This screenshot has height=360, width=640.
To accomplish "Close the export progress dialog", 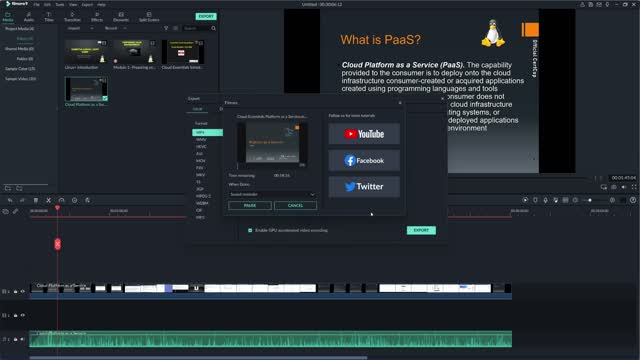I will point(400,102).
